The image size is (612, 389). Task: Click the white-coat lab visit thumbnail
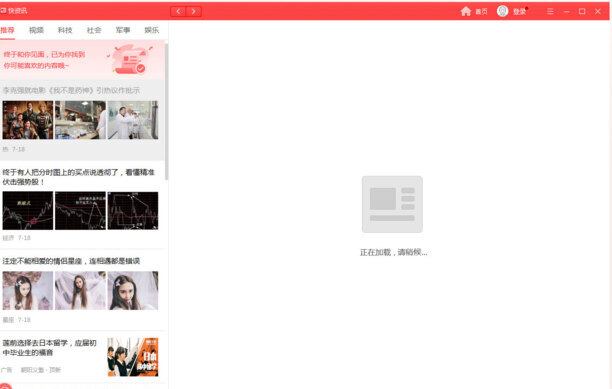133,120
